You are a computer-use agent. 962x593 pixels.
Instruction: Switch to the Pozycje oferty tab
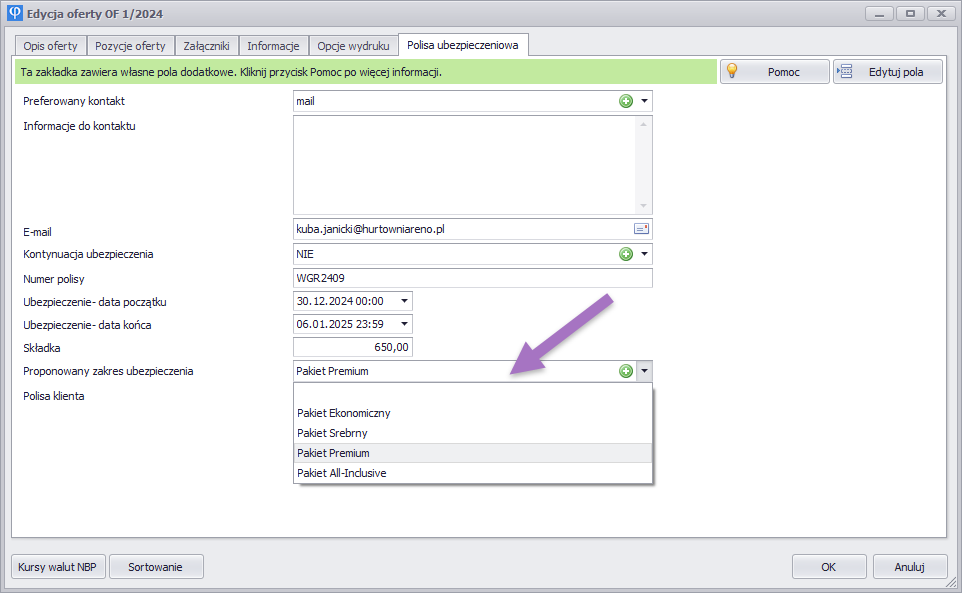tap(130, 46)
